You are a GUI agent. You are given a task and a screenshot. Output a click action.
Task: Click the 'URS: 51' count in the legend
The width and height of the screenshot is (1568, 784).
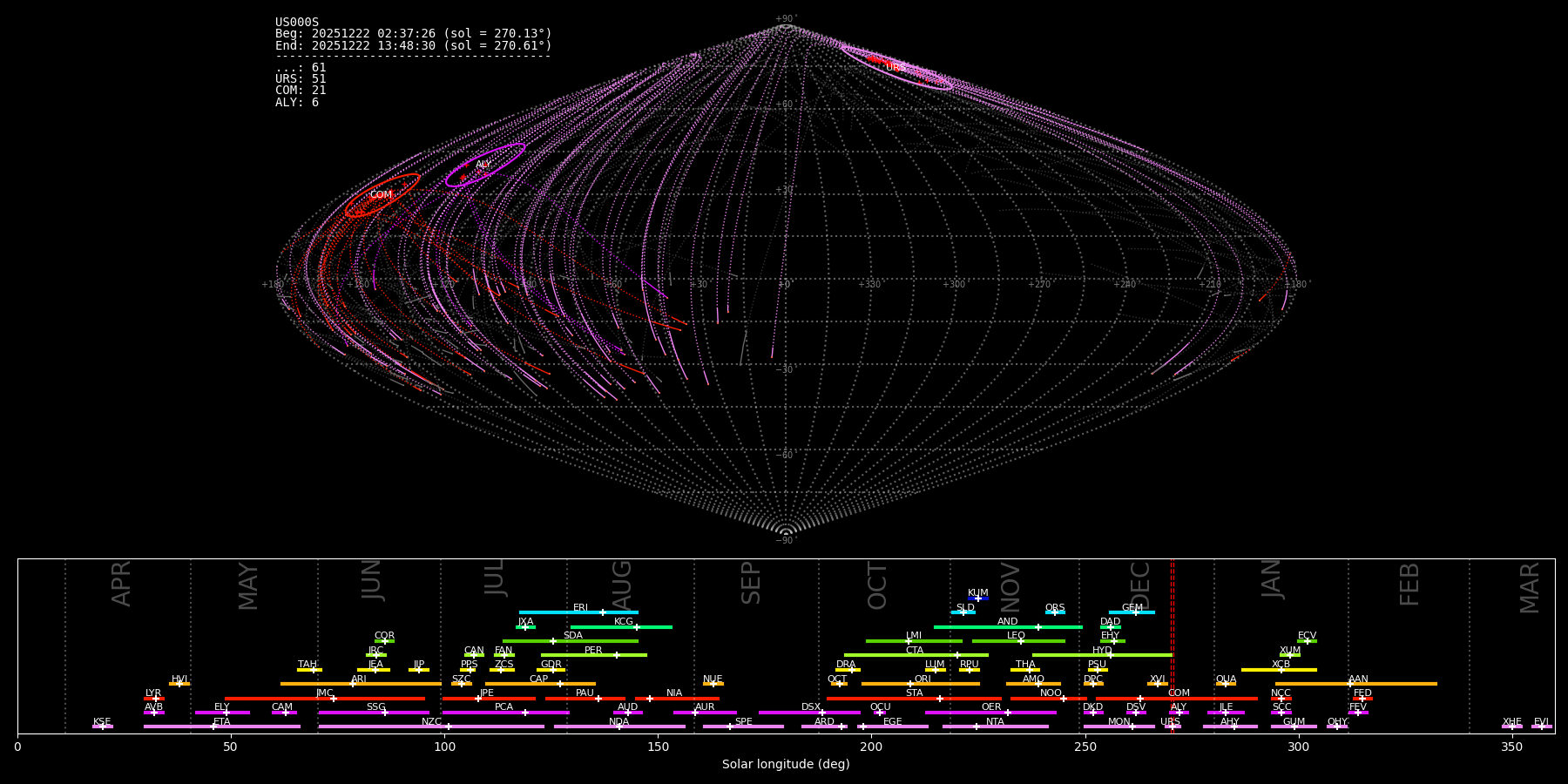(301, 79)
